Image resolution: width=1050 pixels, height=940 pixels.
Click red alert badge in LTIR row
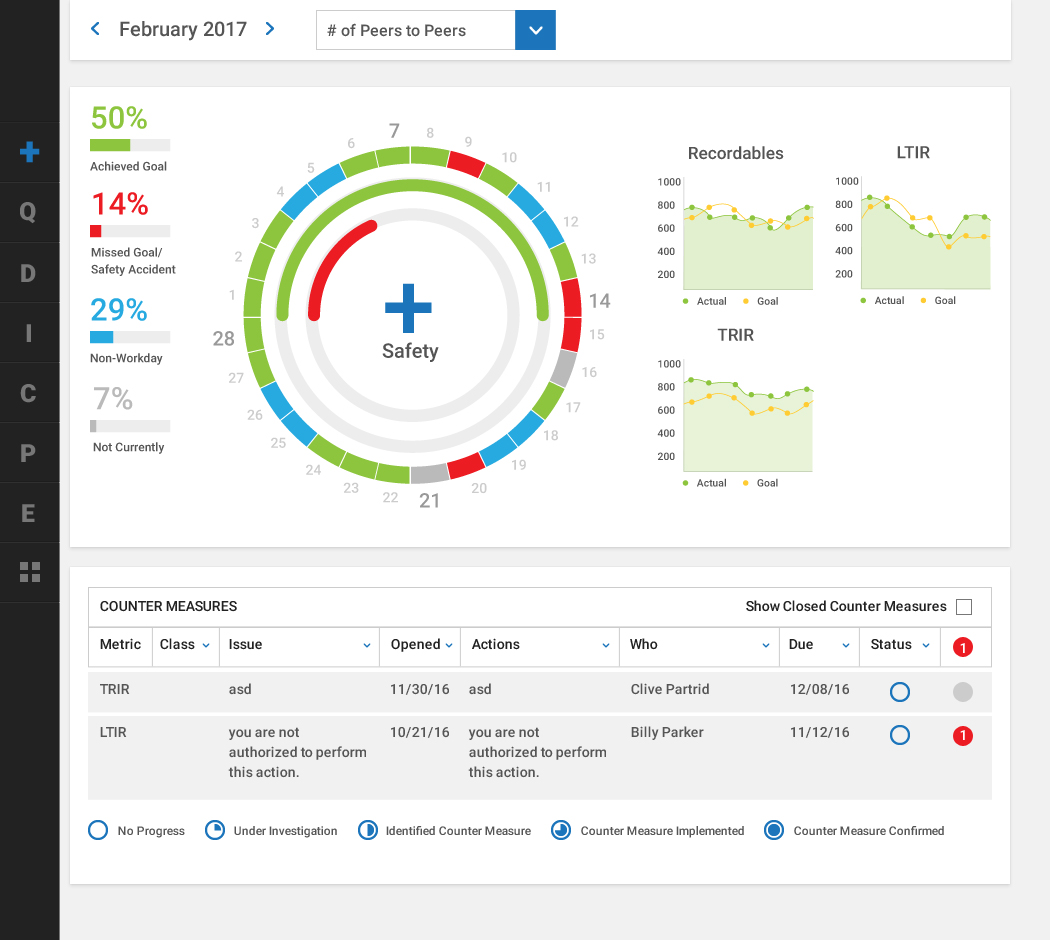962,736
